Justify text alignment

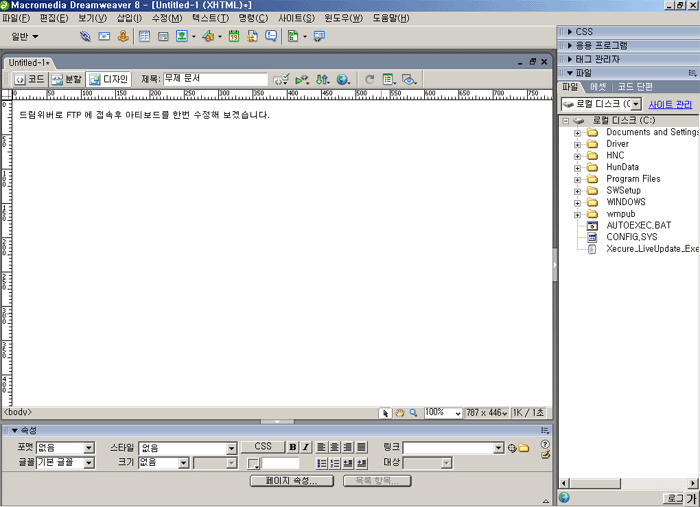[x=362, y=447]
